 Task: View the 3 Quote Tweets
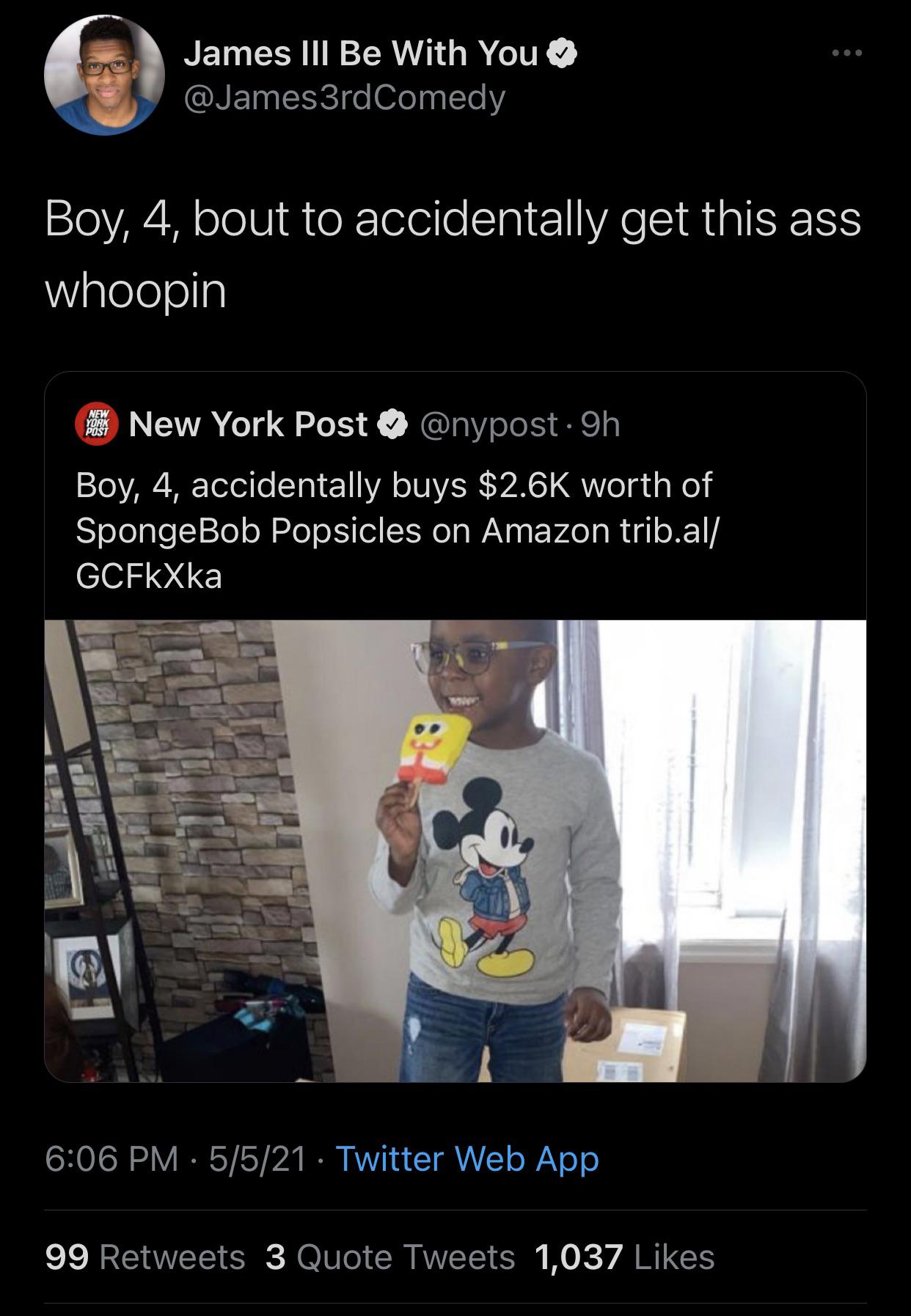[390, 1257]
